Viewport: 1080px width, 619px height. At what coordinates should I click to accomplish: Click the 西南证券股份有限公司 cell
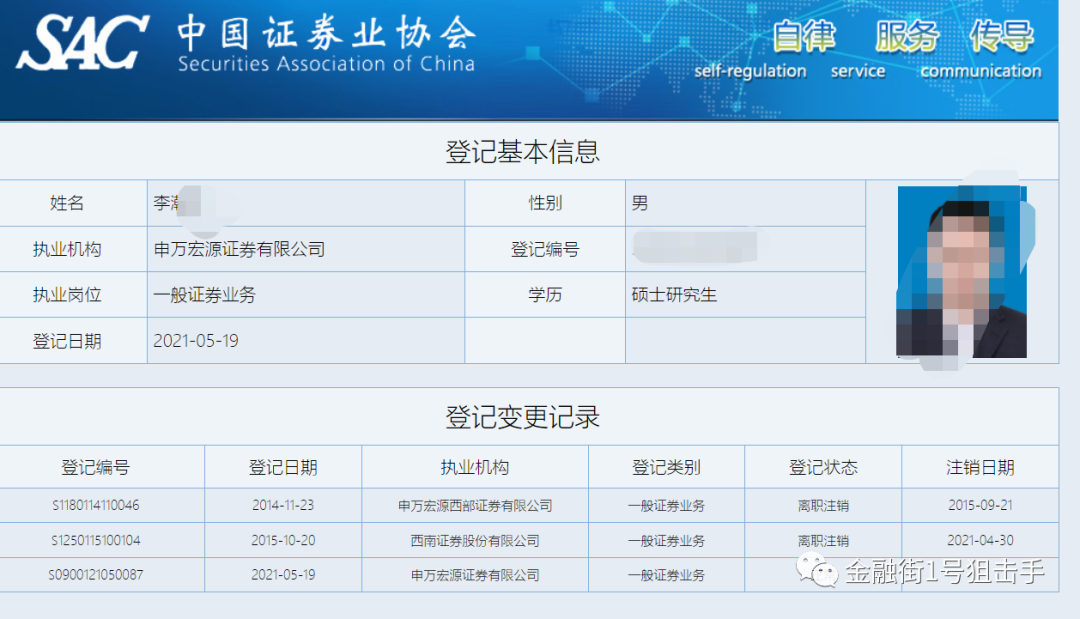475,541
